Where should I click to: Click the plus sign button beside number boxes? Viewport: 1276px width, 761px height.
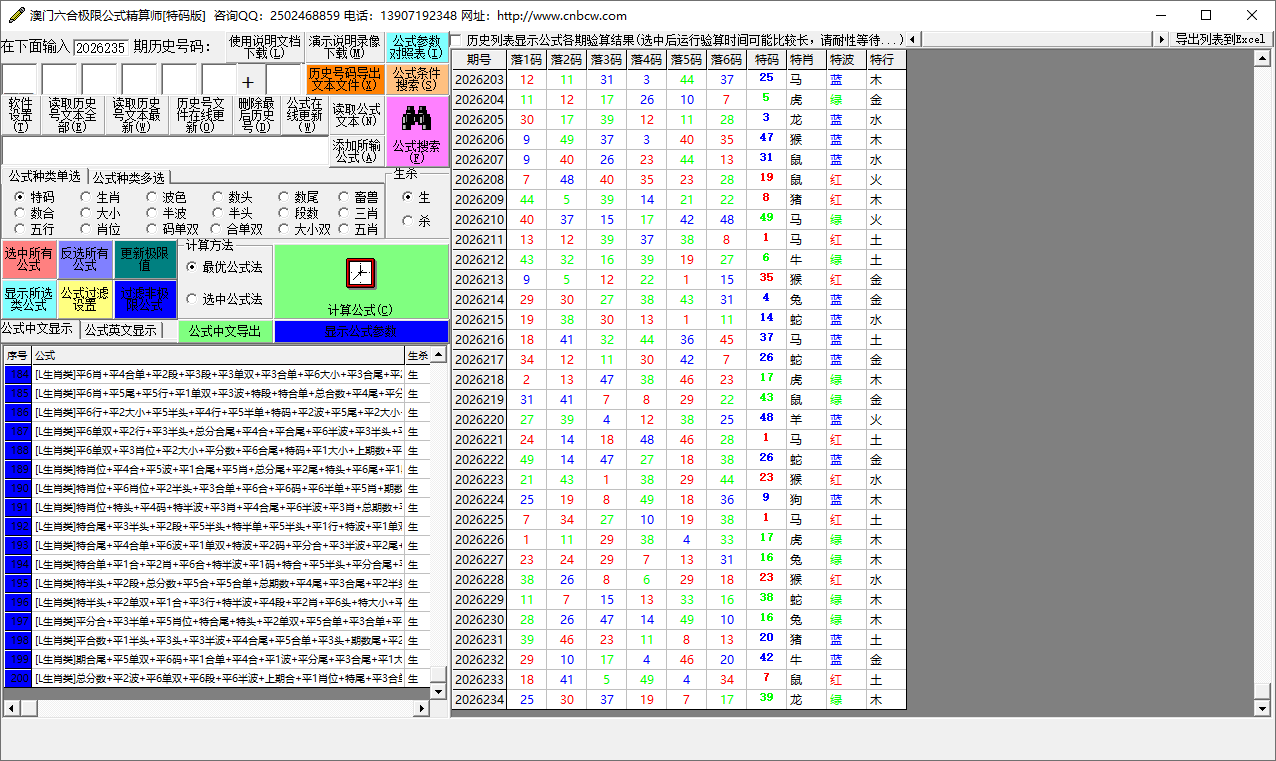[x=248, y=82]
